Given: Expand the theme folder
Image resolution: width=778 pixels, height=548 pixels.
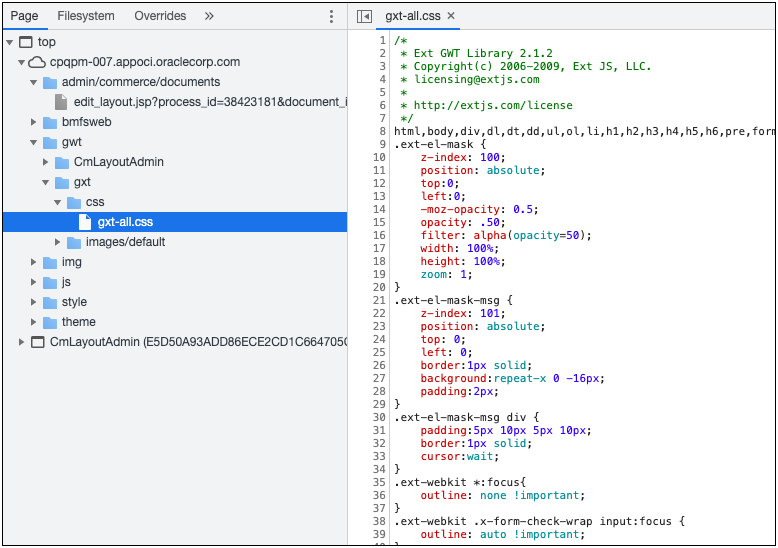Looking at the screenshot, I should pos(33,322).
